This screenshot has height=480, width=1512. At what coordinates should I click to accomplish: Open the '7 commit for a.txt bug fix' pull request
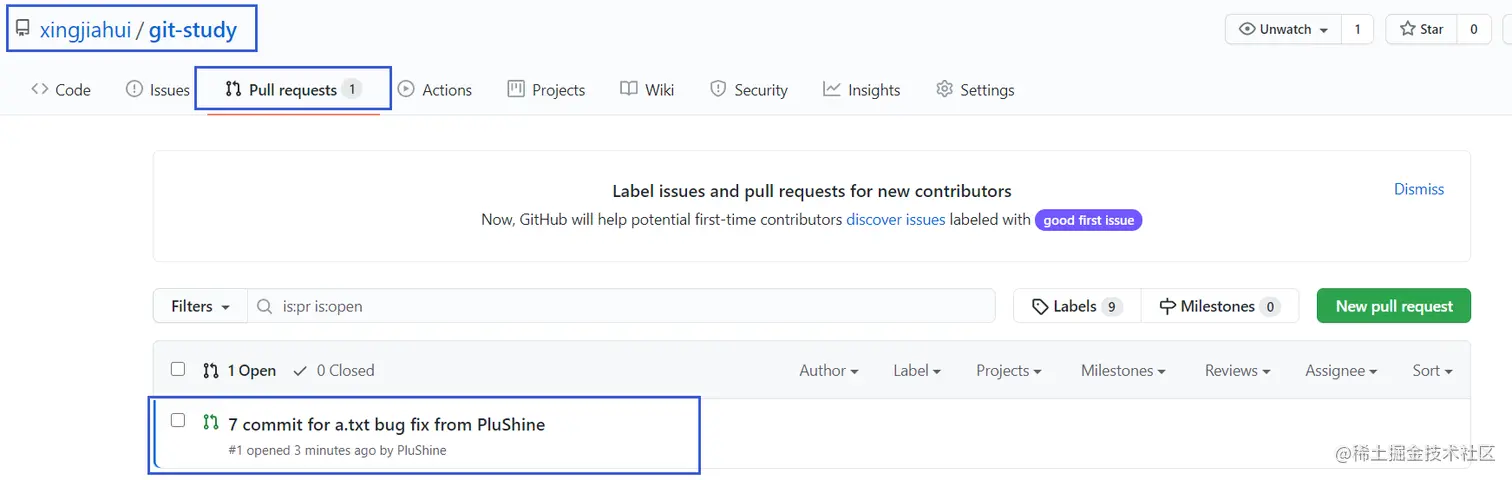(386, 424)
